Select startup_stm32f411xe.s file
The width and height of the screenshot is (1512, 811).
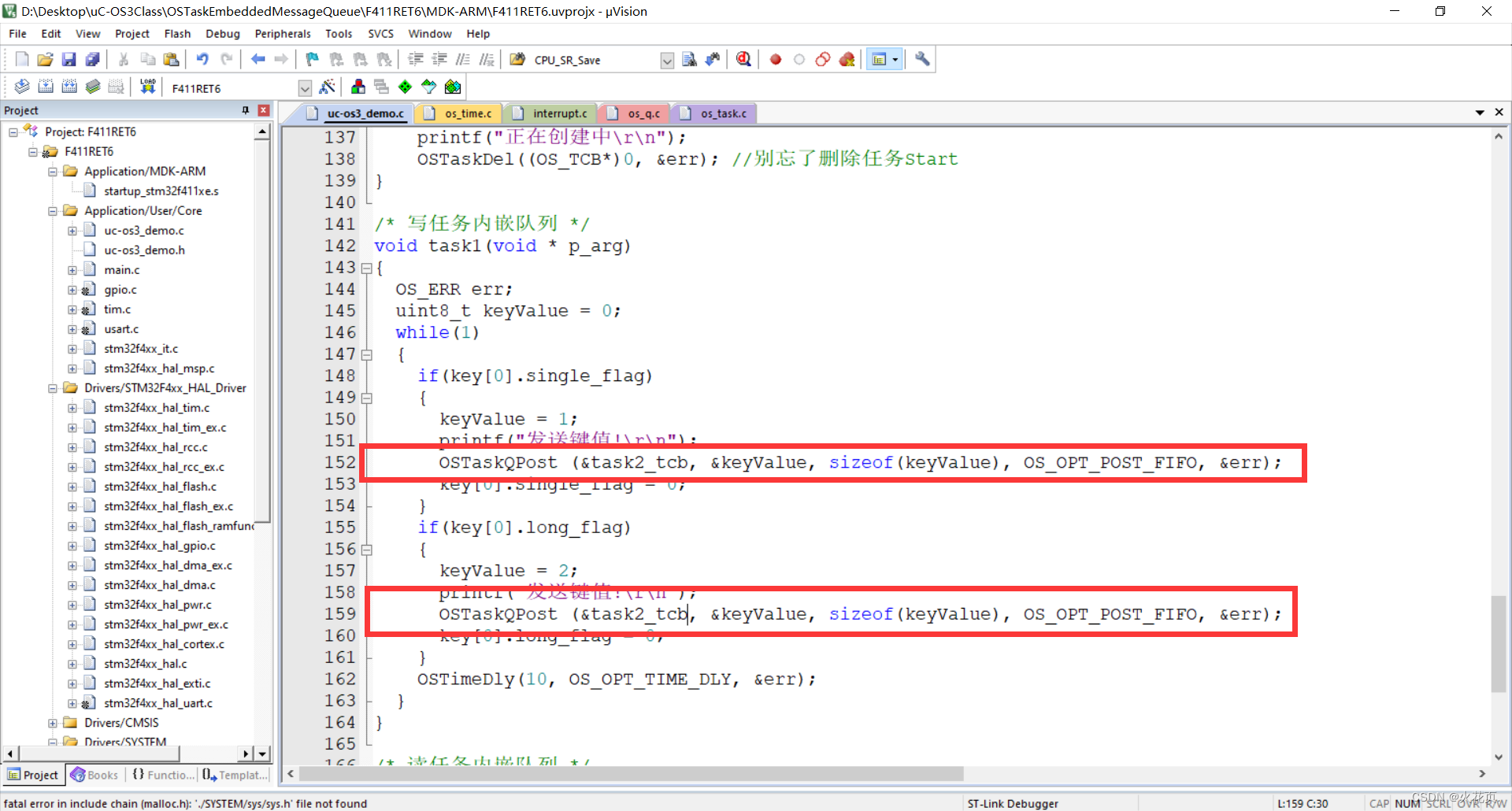click(x=161, y=191)
